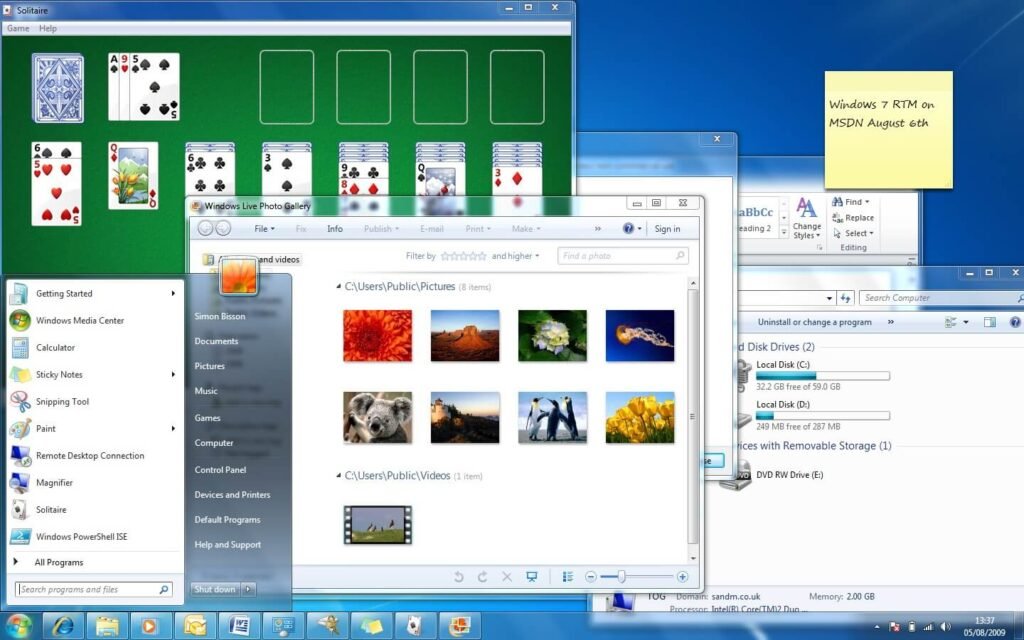Click Uninstall or change a program
This screenshot has height=640, width=1024.
(814, 322)
